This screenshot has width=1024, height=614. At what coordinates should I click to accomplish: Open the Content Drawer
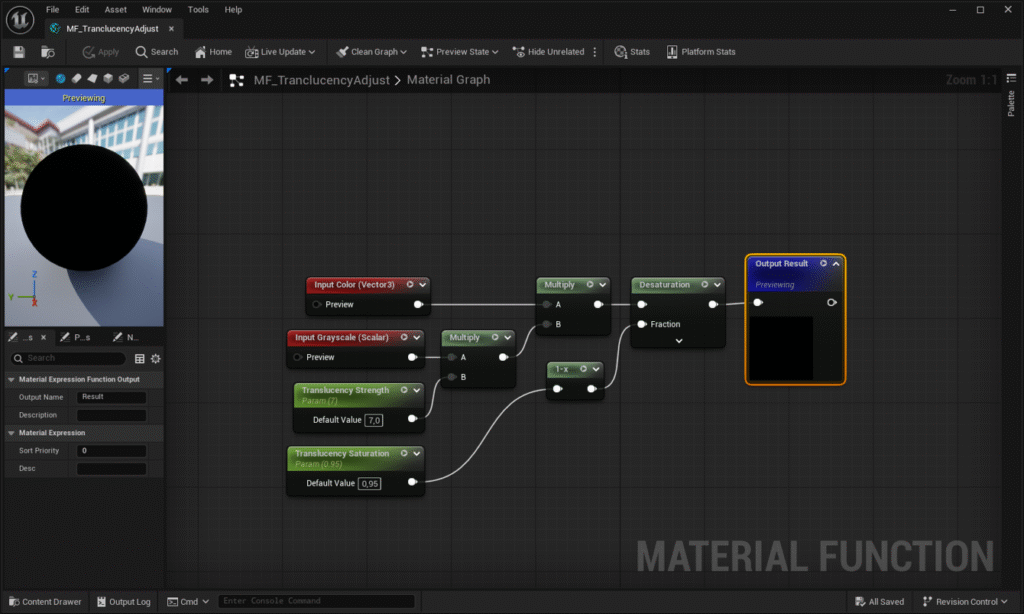pyautogui.click(x=44, y=602)
